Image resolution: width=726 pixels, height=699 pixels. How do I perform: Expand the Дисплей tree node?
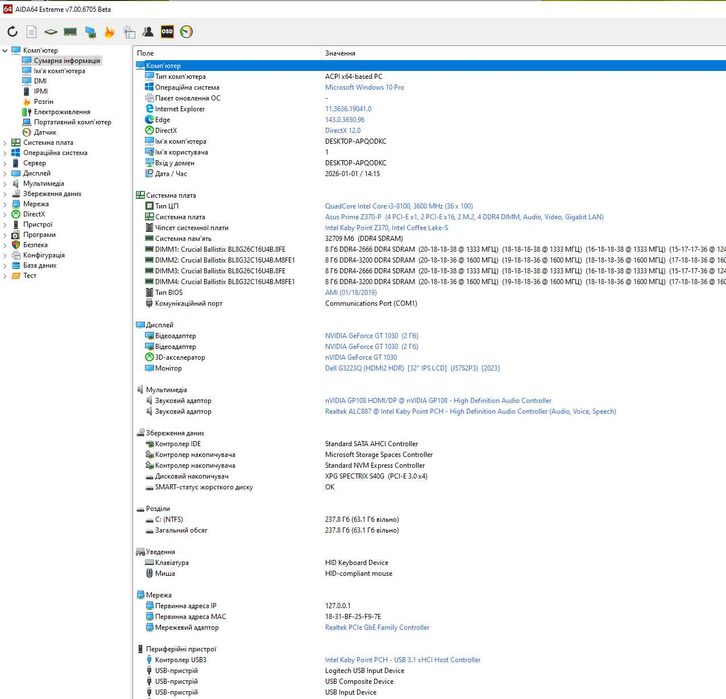pos(5,173)
